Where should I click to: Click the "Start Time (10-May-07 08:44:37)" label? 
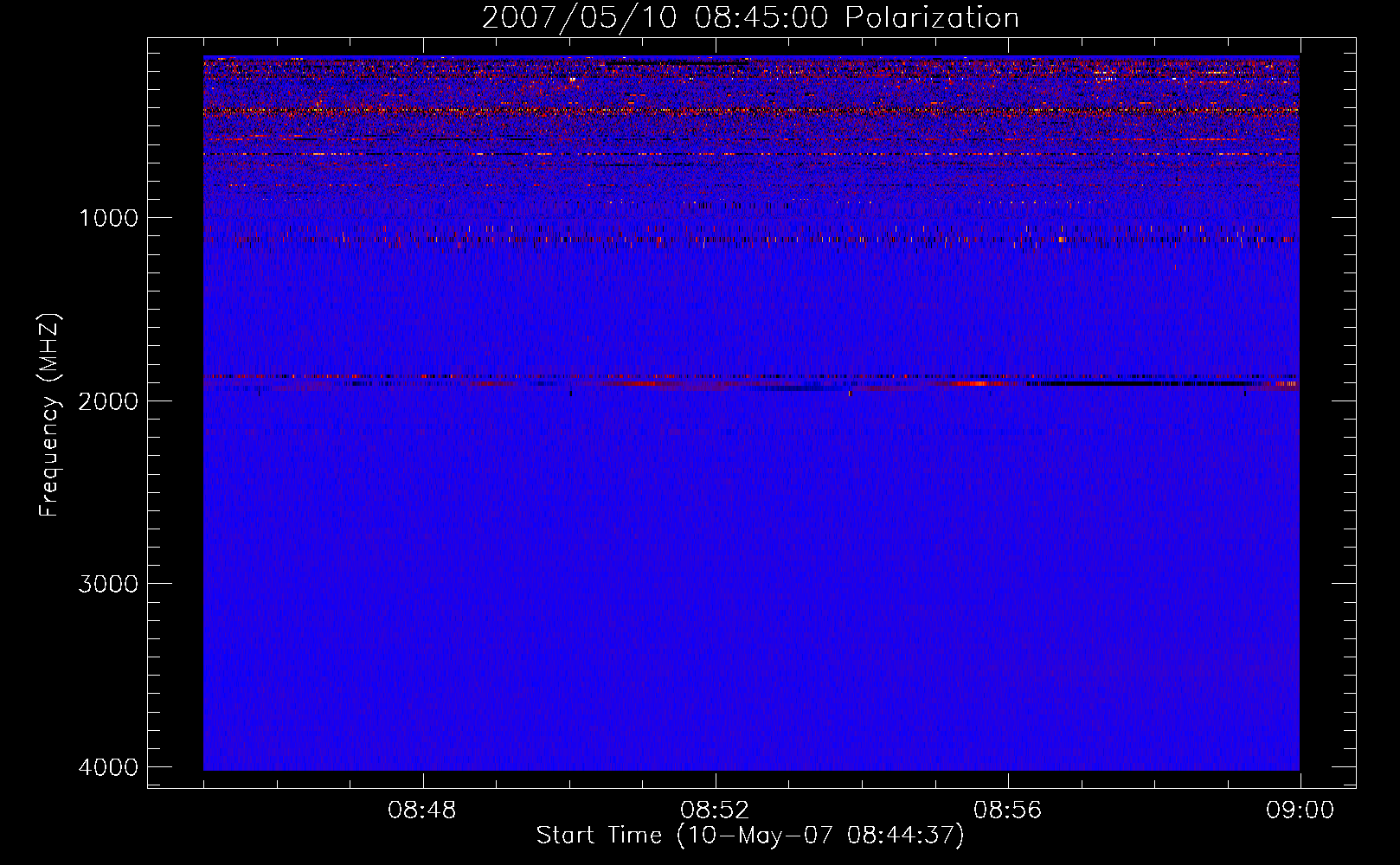[x=750, y=836]
